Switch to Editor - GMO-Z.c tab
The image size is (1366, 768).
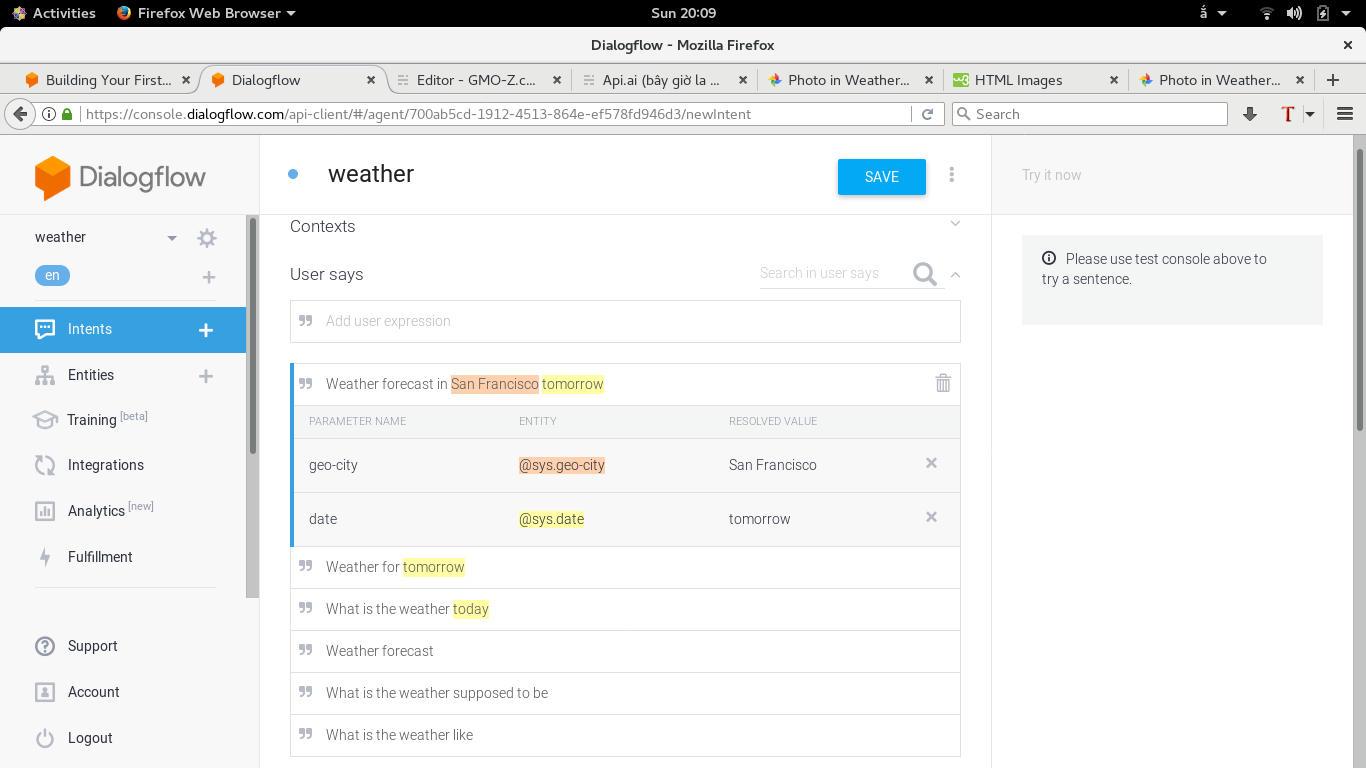tap(480, 80)
